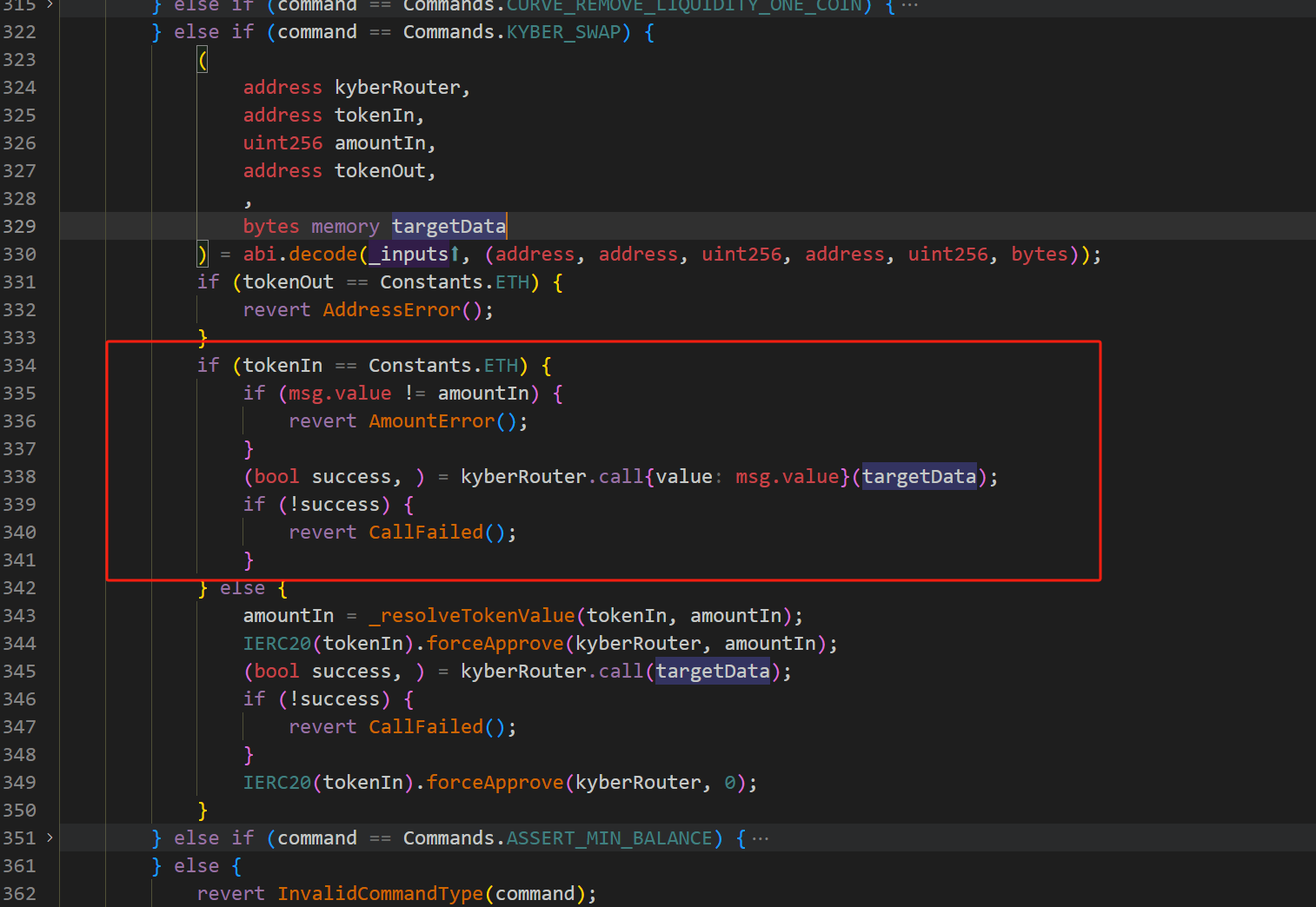Click line number 334 in the gutter
1316x907 pixels.
[x=19, y=366]
